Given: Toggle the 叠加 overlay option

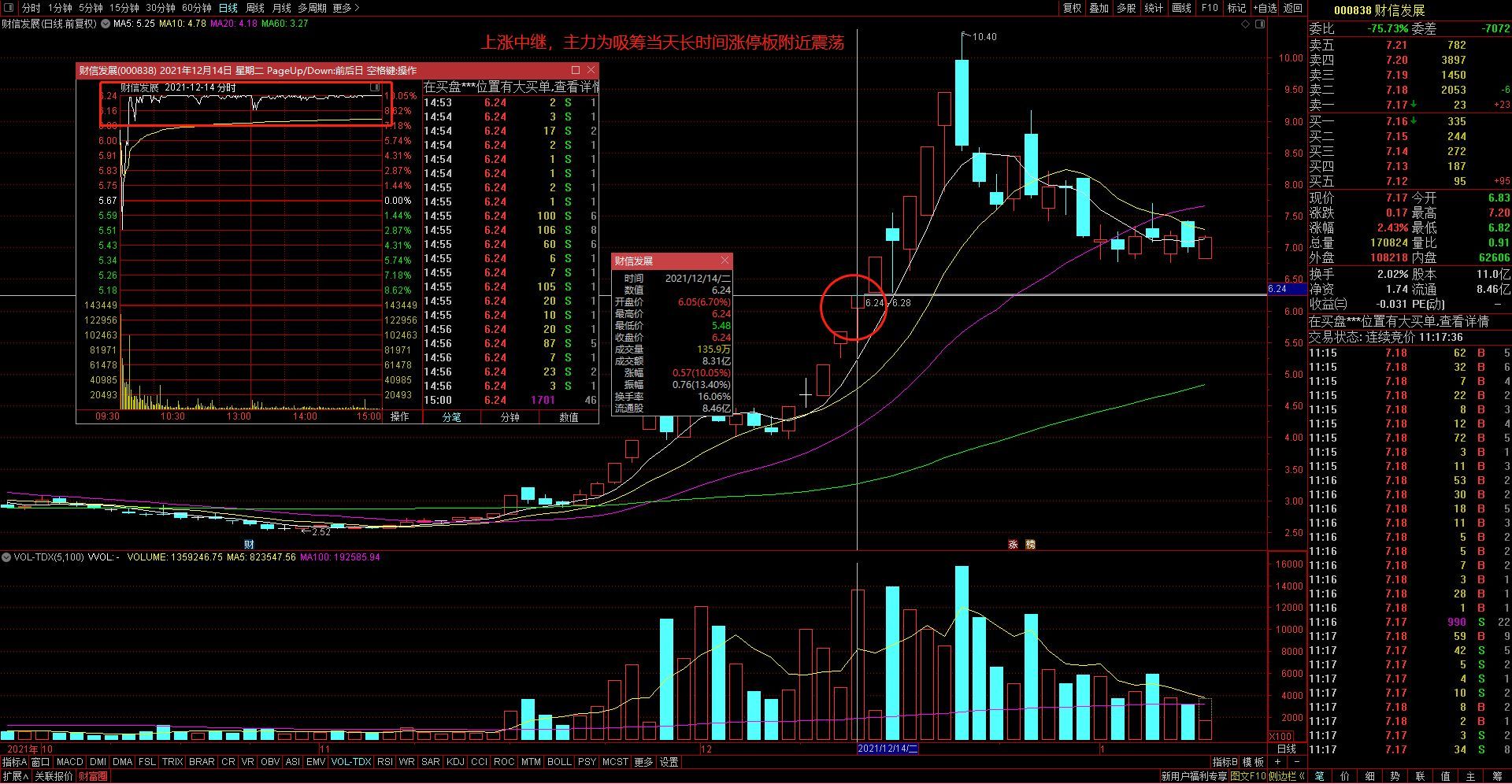Looking at the screenshot, I should pos(1099,8).
